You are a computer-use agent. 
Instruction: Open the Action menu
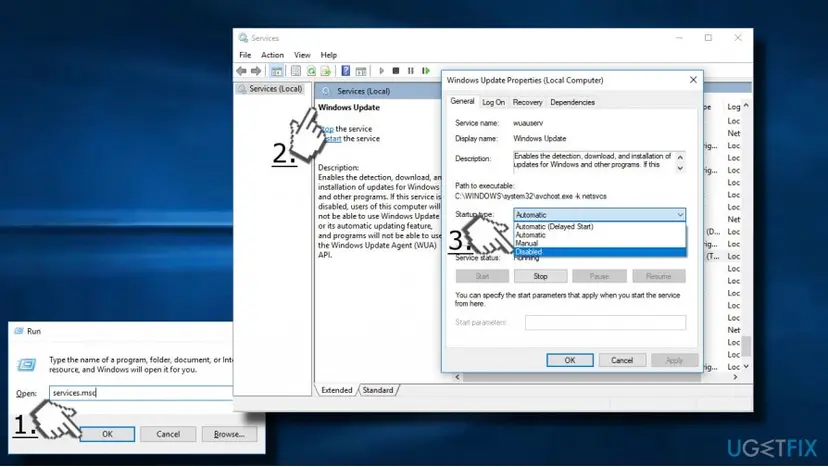point(272,55)
